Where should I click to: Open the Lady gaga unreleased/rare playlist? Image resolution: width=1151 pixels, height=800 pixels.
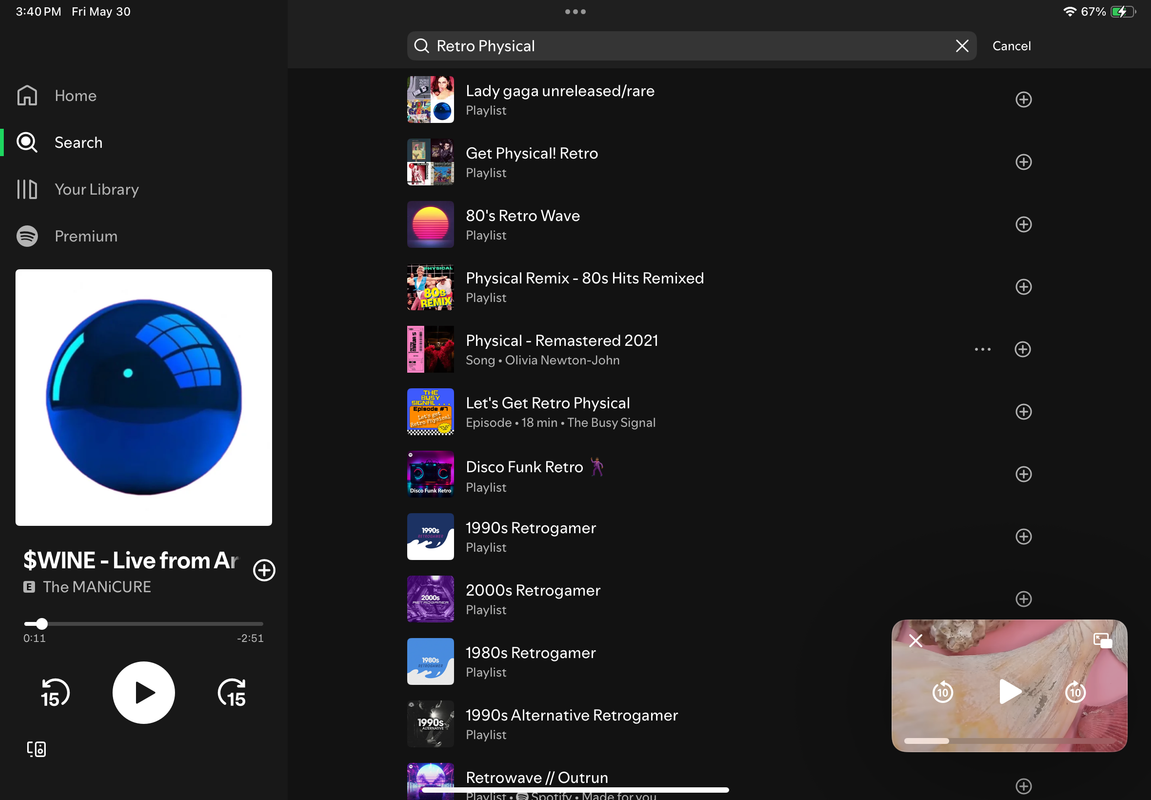pos(719,99)
